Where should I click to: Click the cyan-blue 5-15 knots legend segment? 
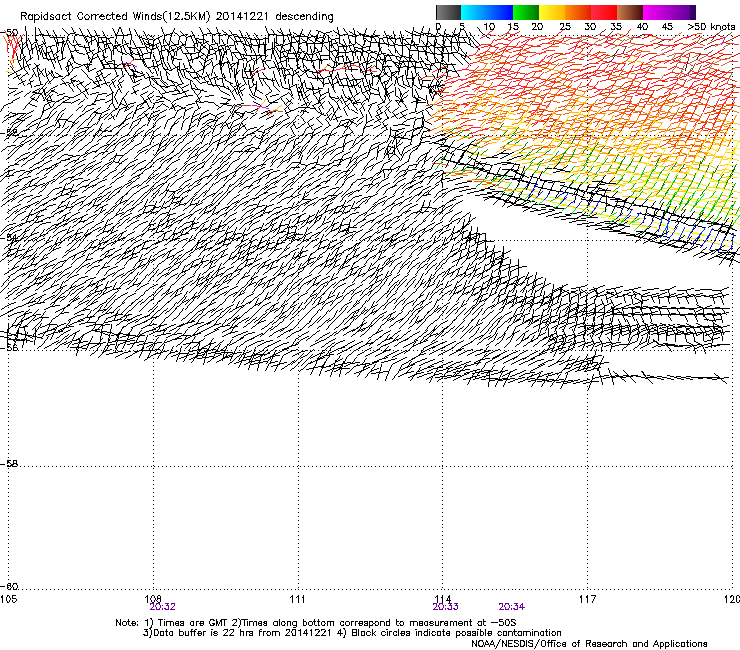(x=487, y=12)
